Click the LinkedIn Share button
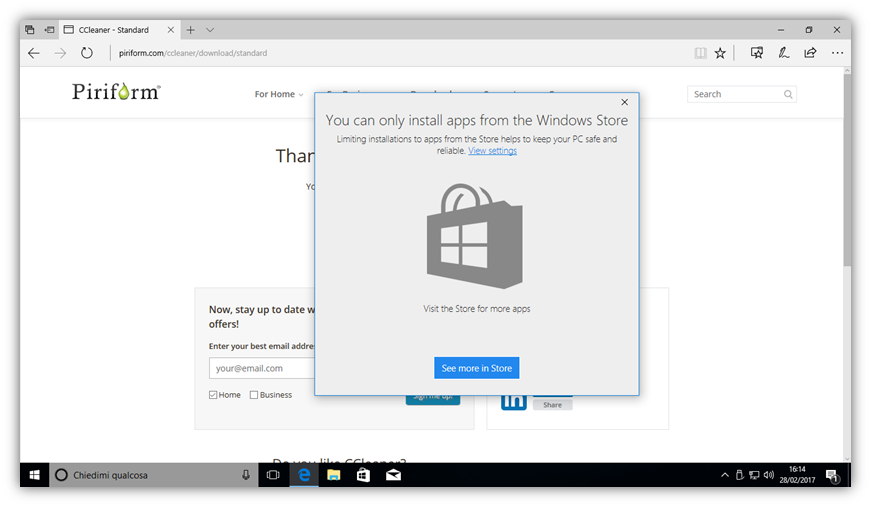This screenshot has height=507, width=871. (x=552, y=405)
